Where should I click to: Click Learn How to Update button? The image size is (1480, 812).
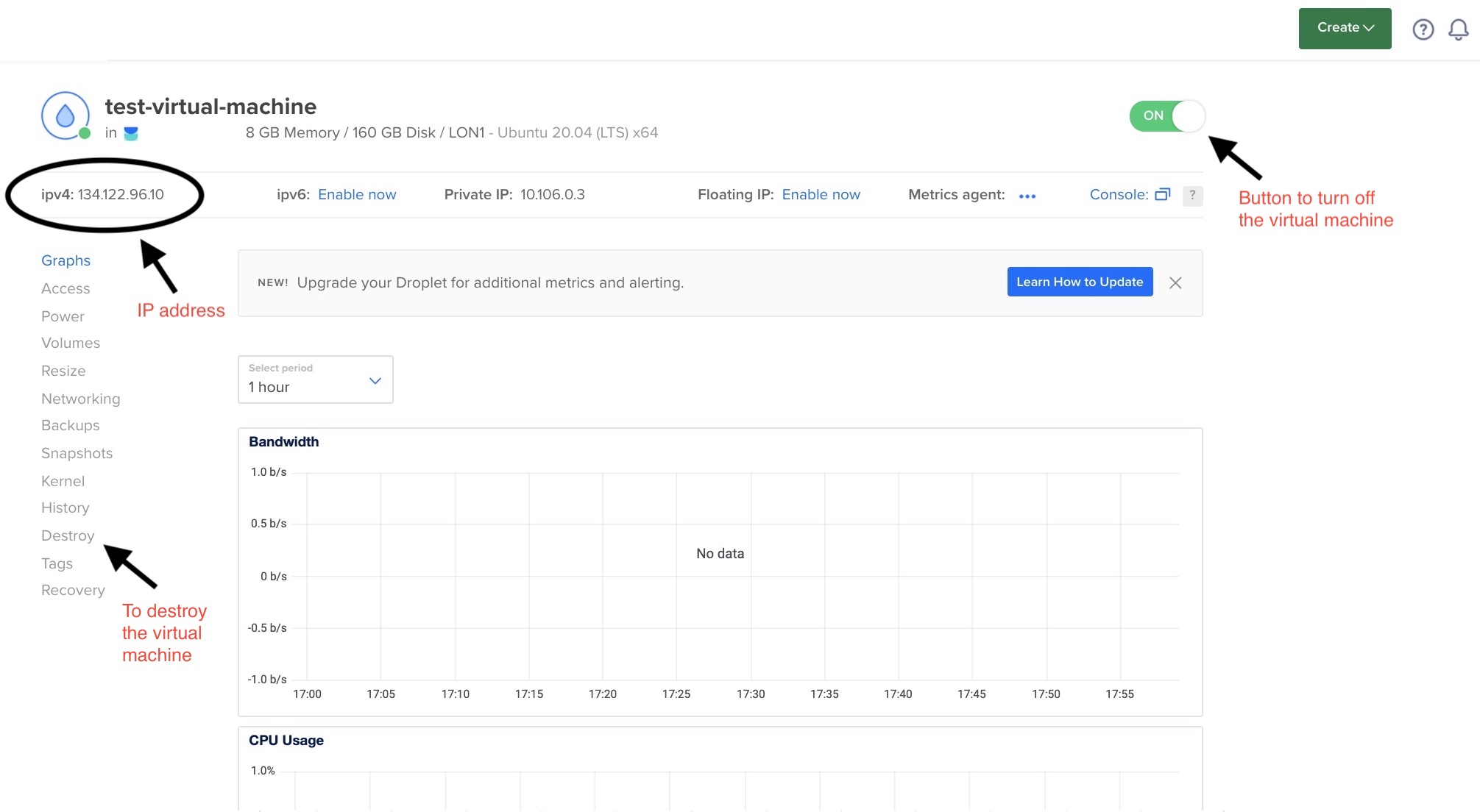1079,282
